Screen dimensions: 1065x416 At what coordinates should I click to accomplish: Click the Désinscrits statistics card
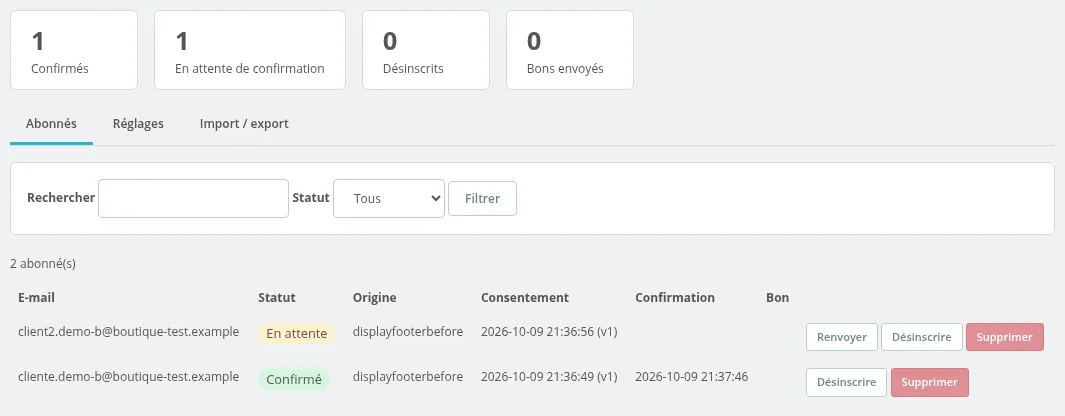coord(426,50)
